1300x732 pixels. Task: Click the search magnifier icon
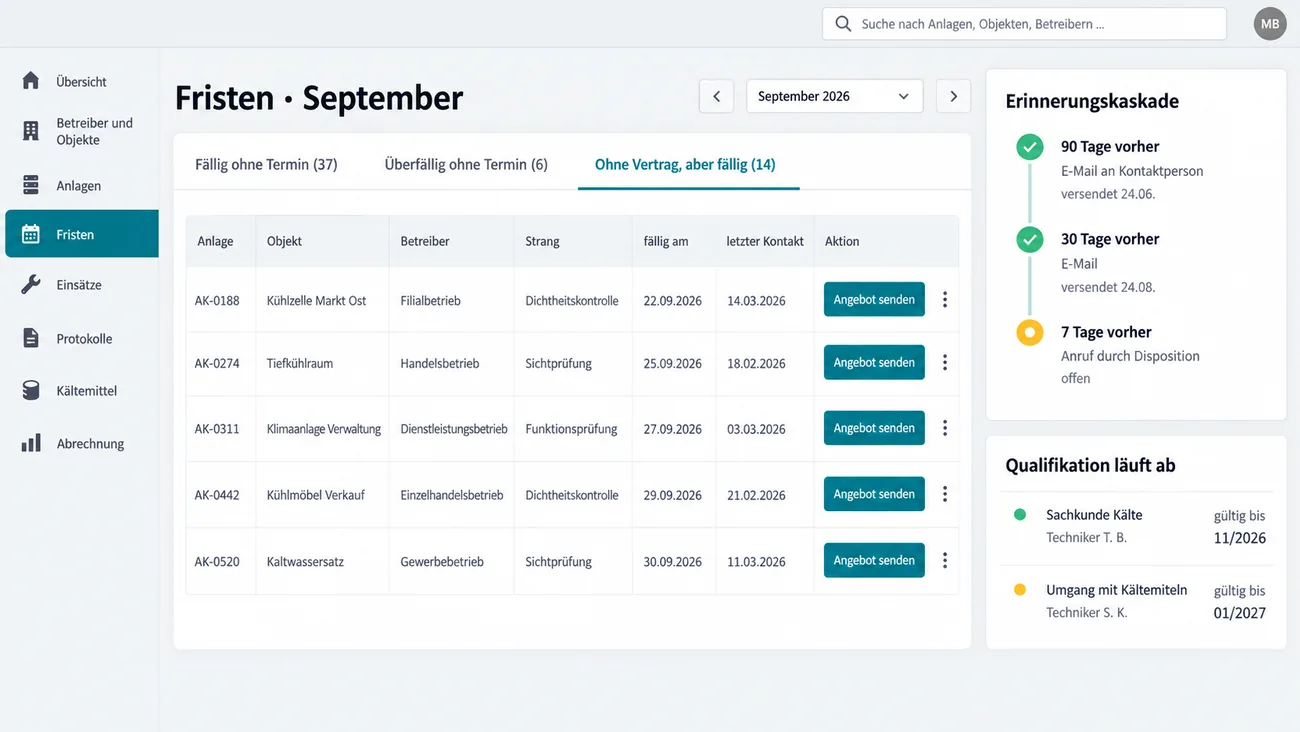[x=843, y=24]
